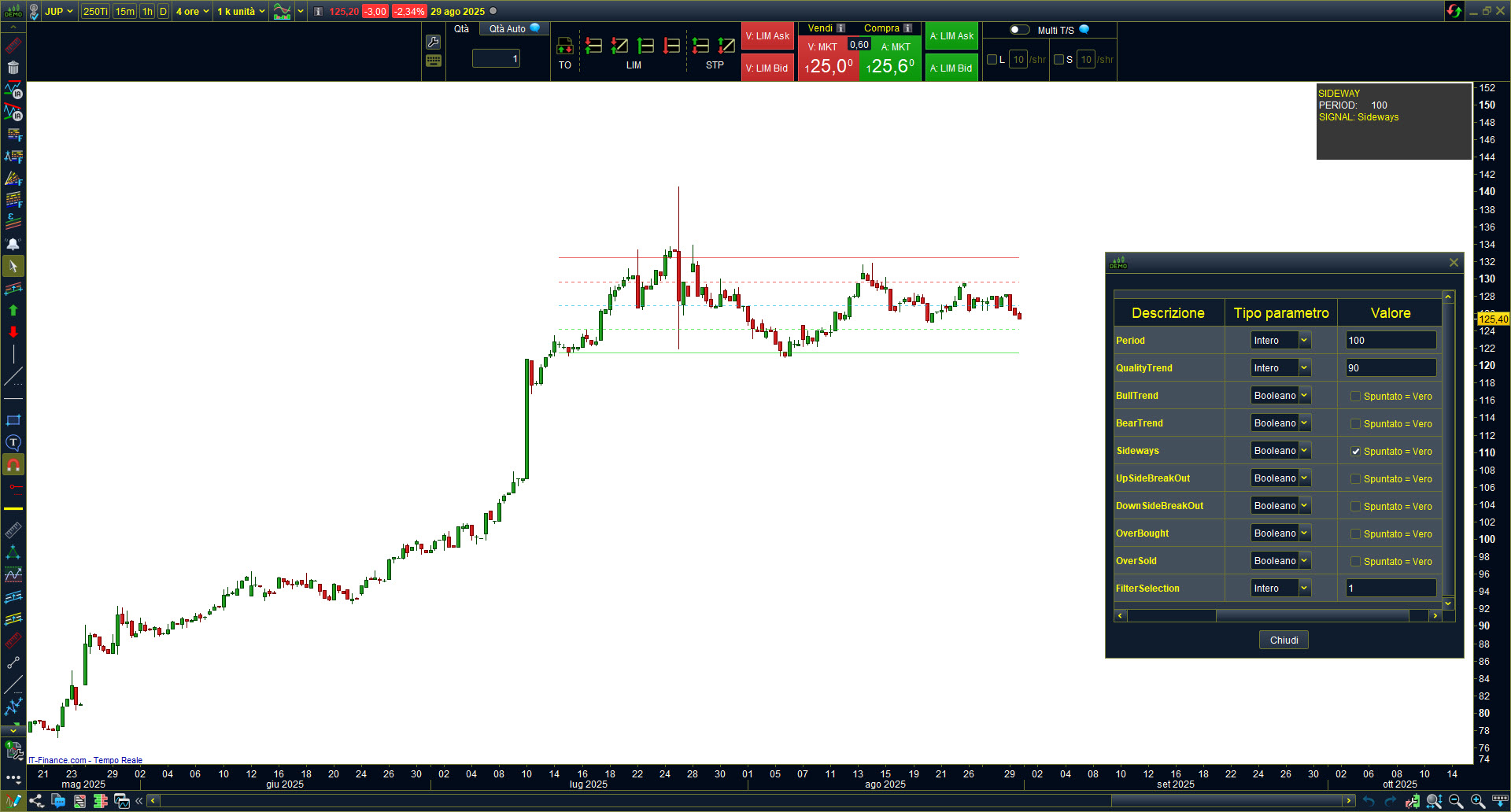The height and width of the screenshot is (812, 1511).
Task: Open the indicators chart icon in top bar
Action: 282,11
